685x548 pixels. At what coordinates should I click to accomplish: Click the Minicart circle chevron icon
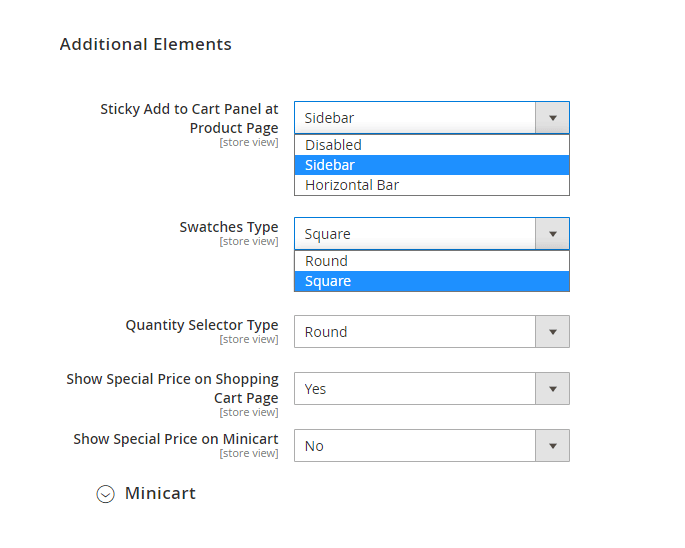[105, 494]
